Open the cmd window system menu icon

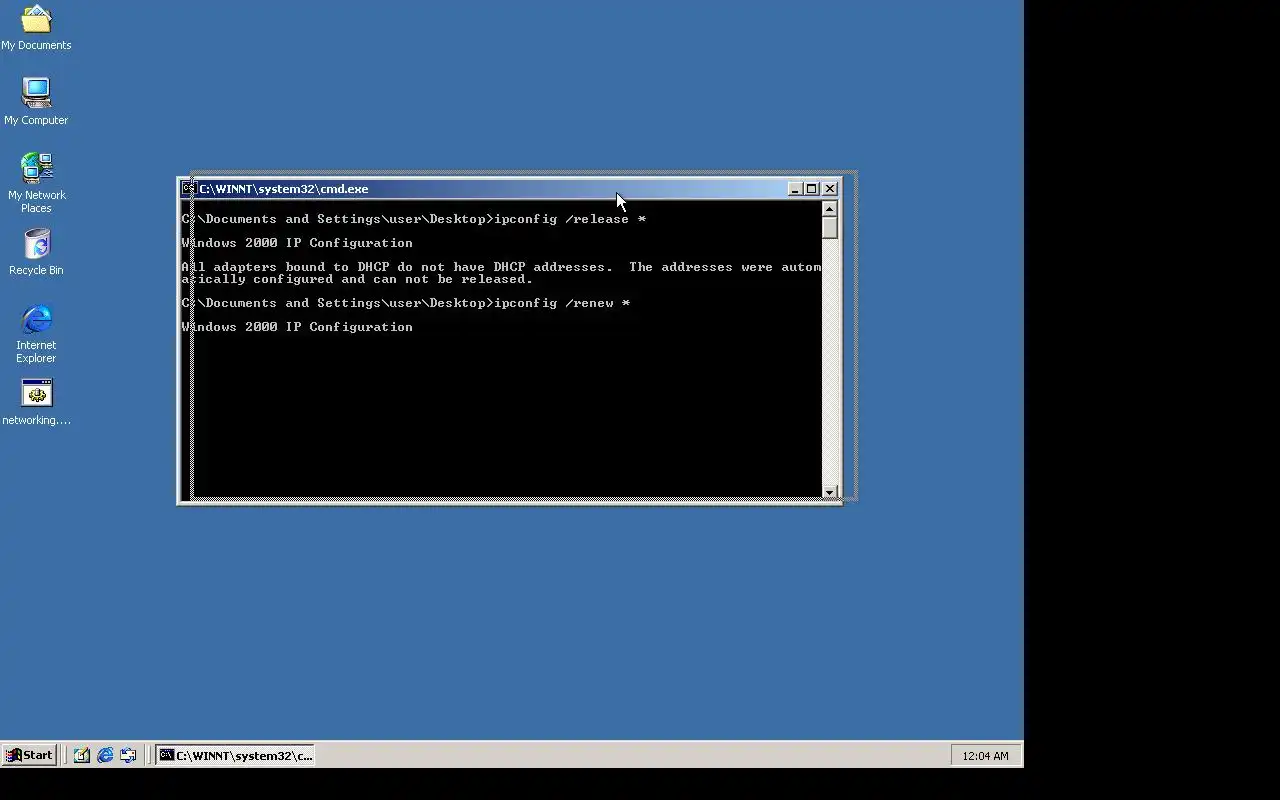pos(188,188)
